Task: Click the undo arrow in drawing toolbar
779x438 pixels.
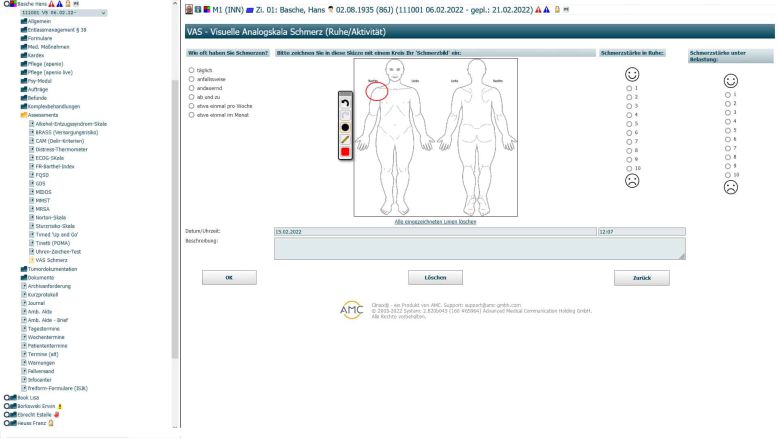Action: pos(345,103)
